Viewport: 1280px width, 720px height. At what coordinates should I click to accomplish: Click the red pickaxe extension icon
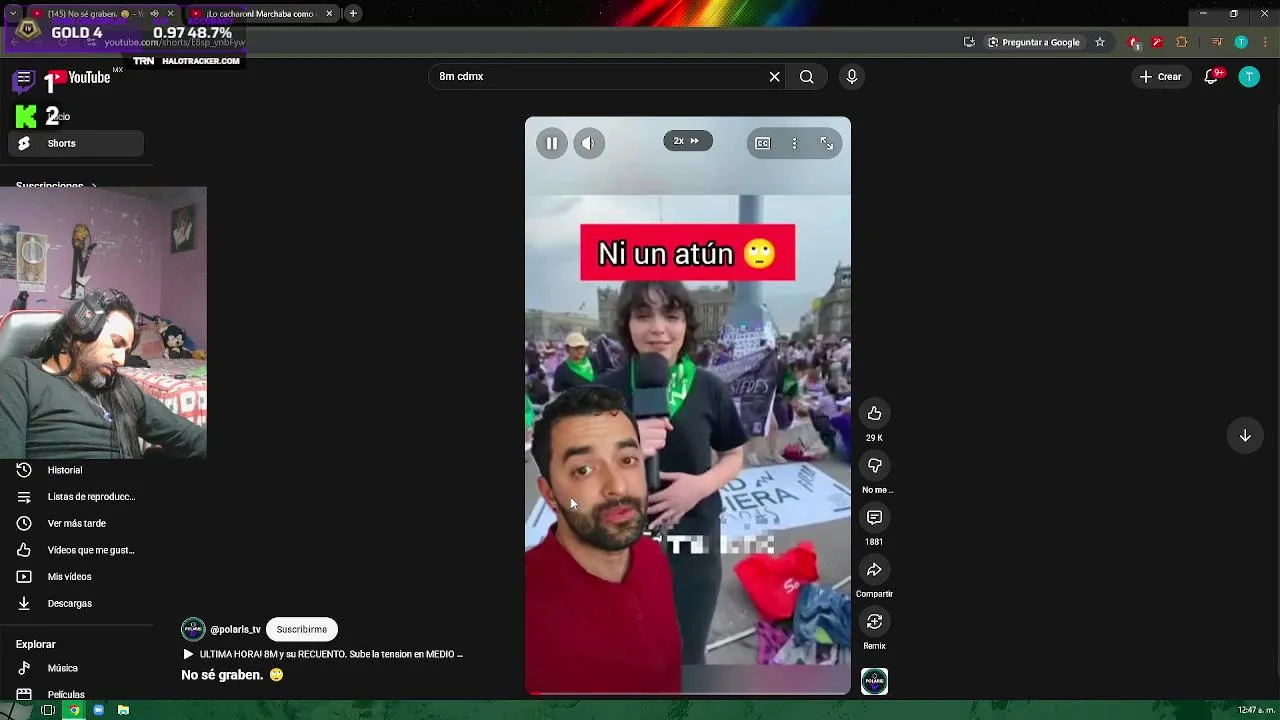1157,42
